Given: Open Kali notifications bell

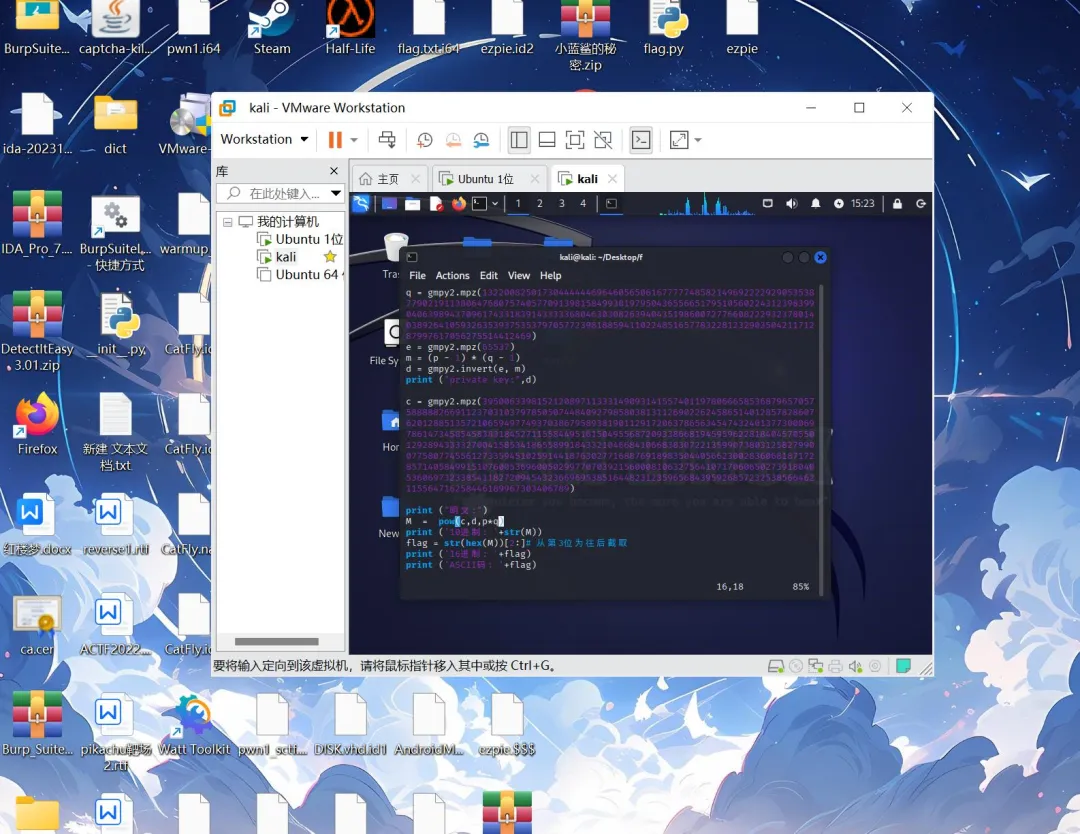Looking at the screenshot, I should tap(816, 203).
